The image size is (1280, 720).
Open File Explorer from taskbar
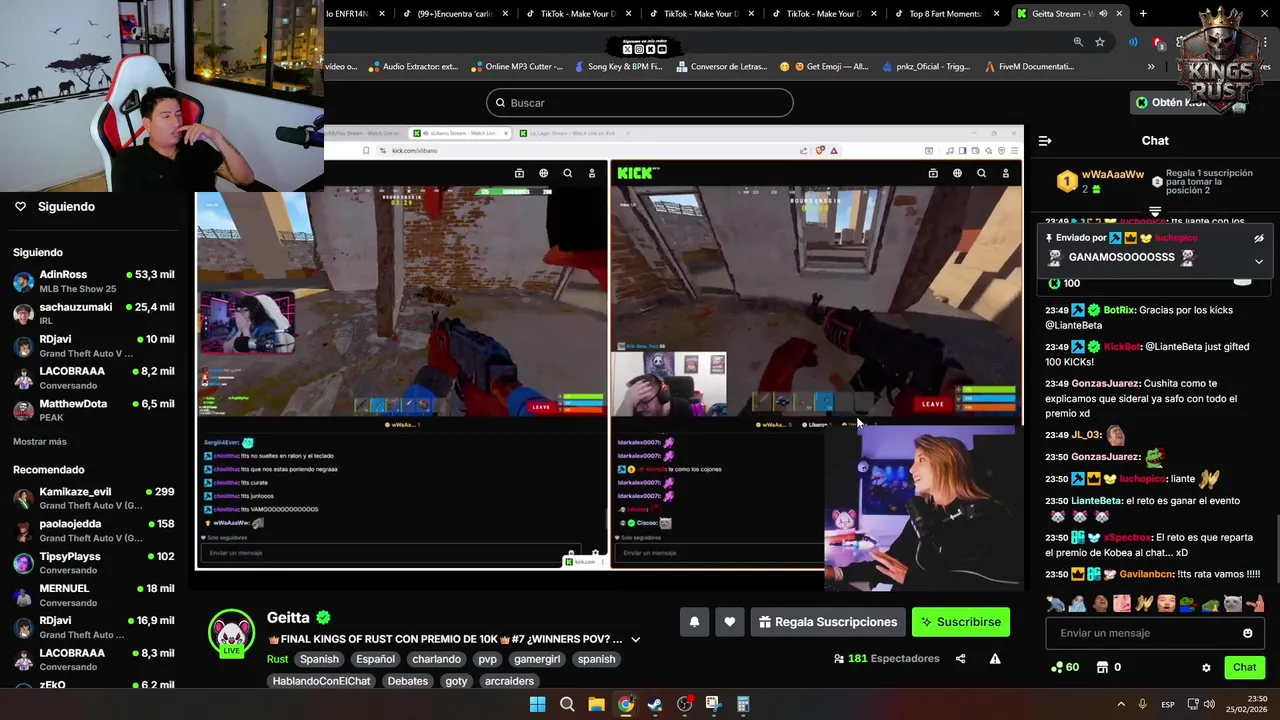coord(596,704)
